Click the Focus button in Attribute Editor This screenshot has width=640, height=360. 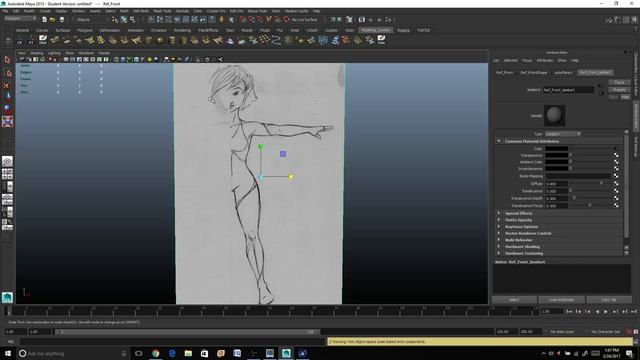point(619,82)
